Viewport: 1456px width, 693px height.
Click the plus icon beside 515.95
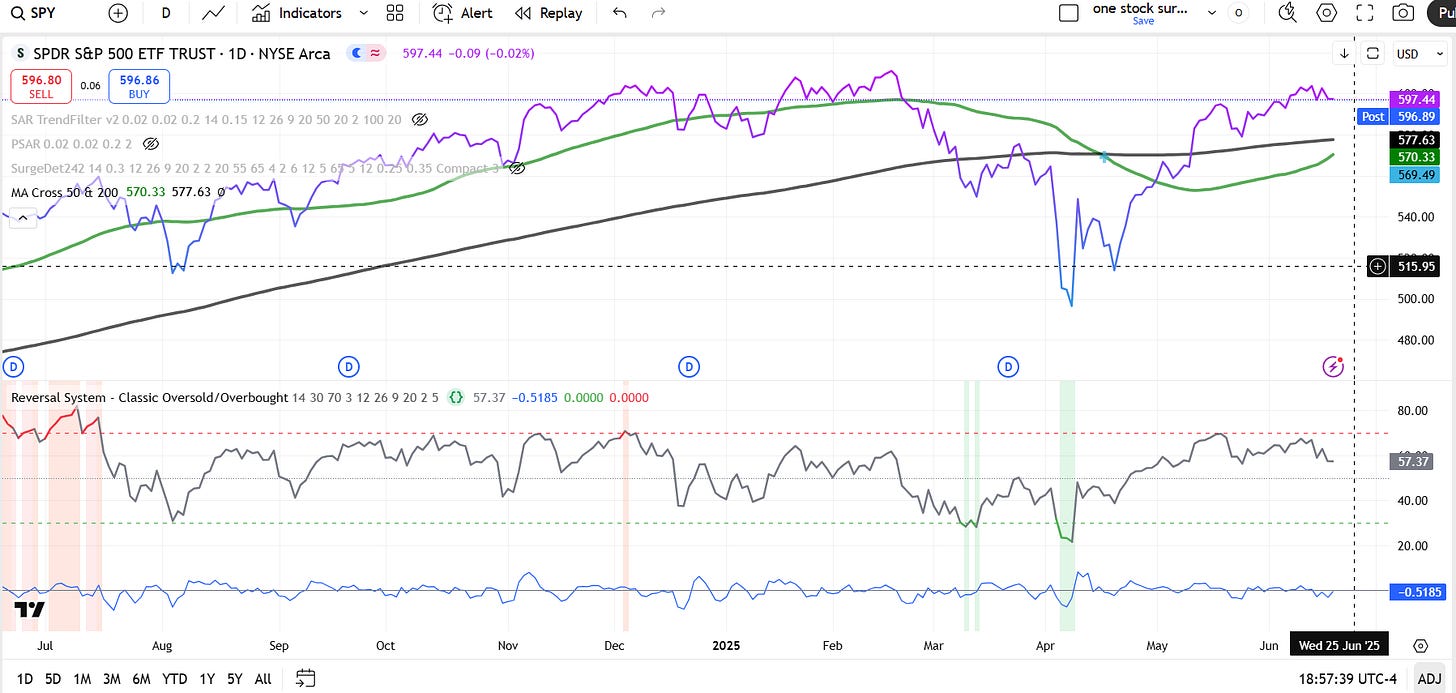point(1377,266)
